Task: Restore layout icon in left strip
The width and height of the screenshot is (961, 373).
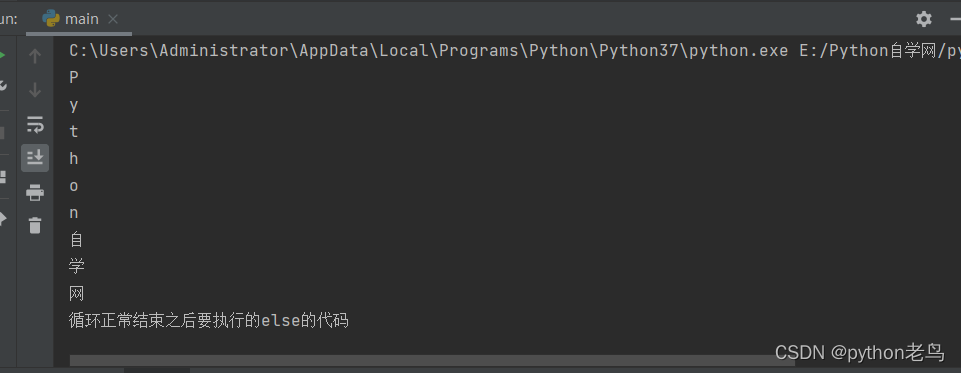Action: tap(2, 177)
